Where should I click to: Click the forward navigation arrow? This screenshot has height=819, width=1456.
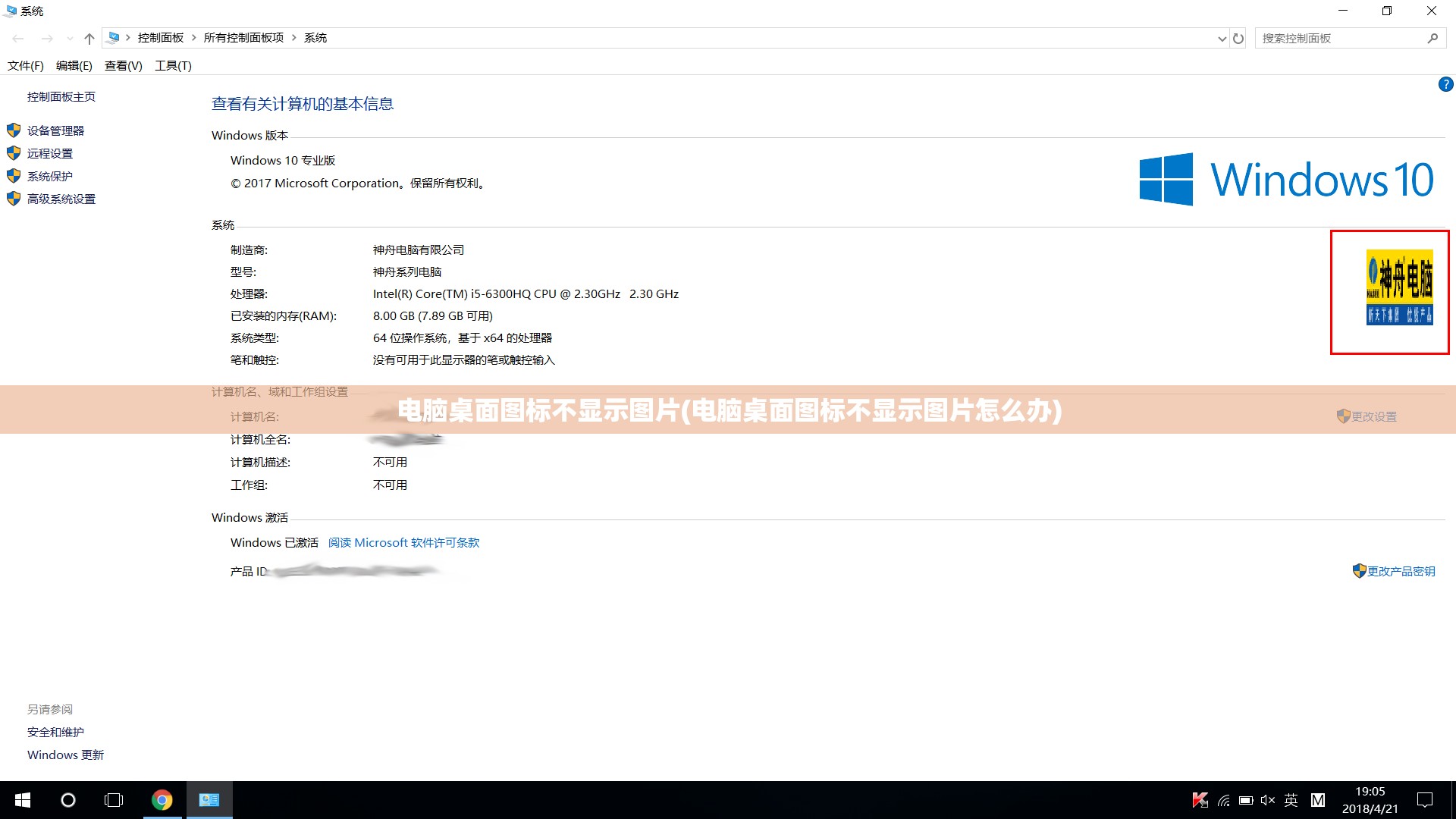pos(47,38)
